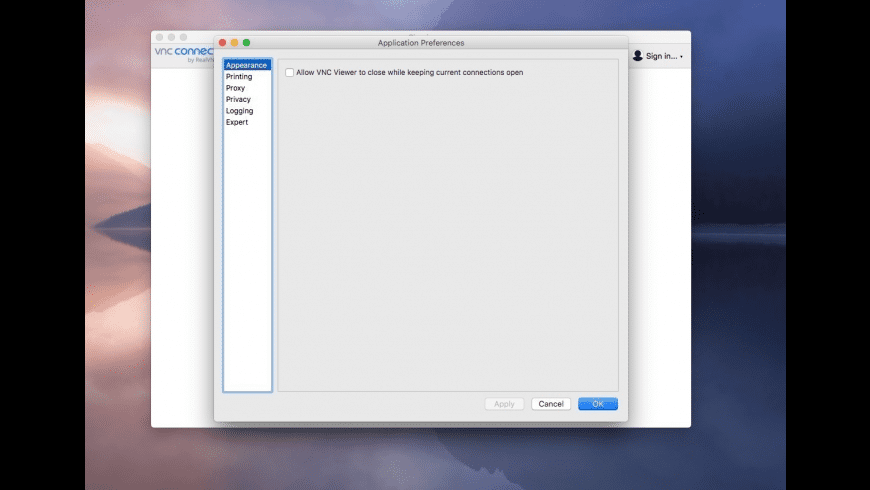Click the Application Preferences title bar
The height and width of the screenshot is (490, 870).
click(x=421, y=43)
